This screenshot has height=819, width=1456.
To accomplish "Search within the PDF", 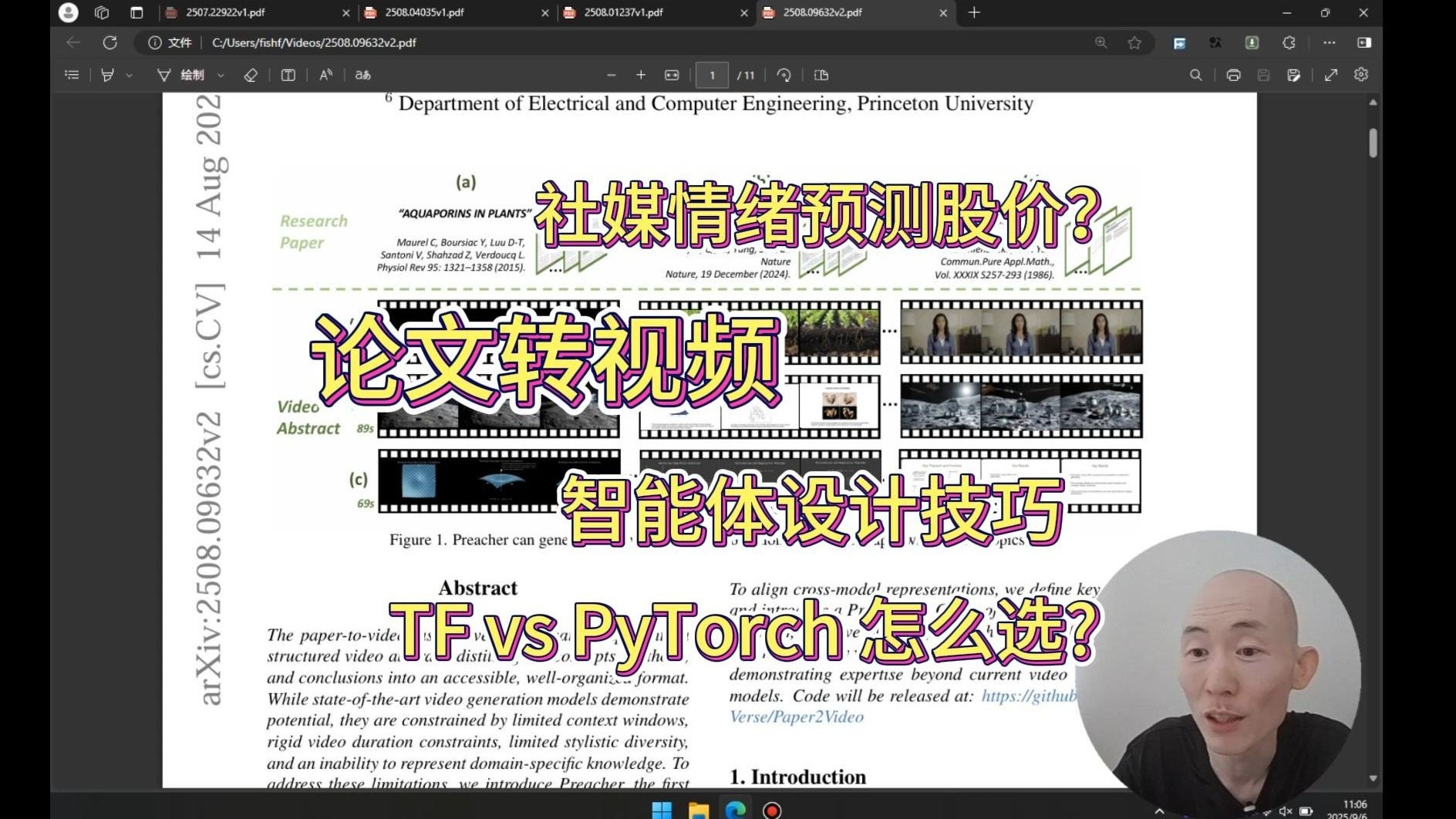I will (1196, 75).
